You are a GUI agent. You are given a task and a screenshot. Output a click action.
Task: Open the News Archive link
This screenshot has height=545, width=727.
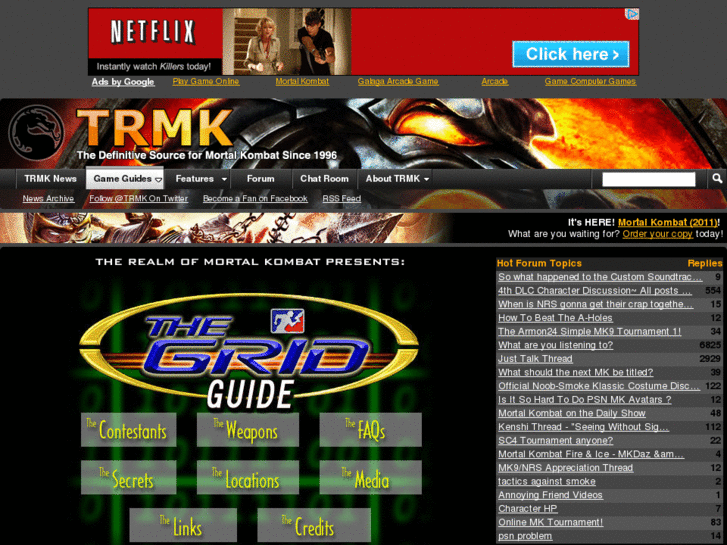(48, 199)
